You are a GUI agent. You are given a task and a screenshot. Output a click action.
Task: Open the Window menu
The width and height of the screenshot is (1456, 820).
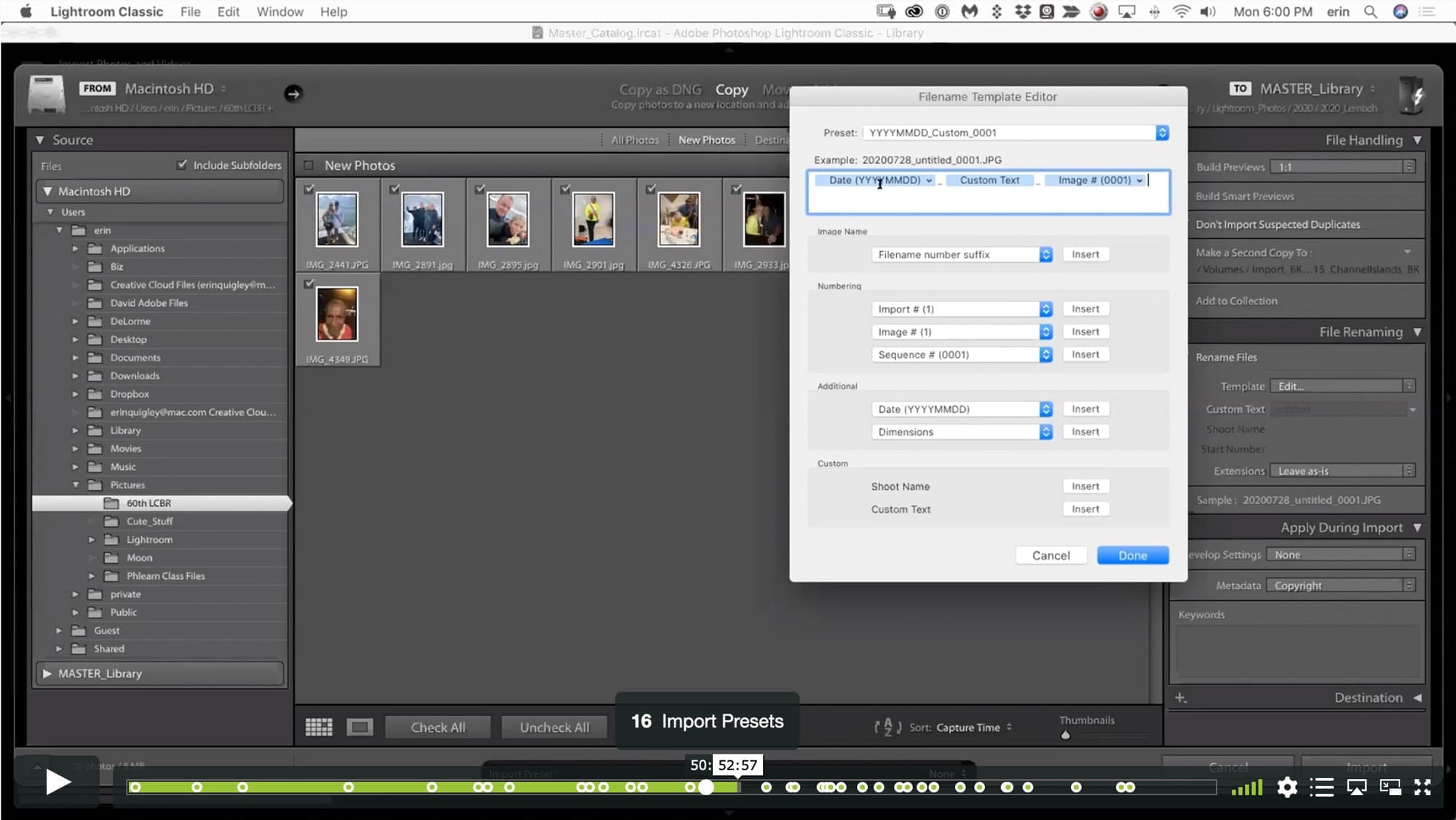280,12
